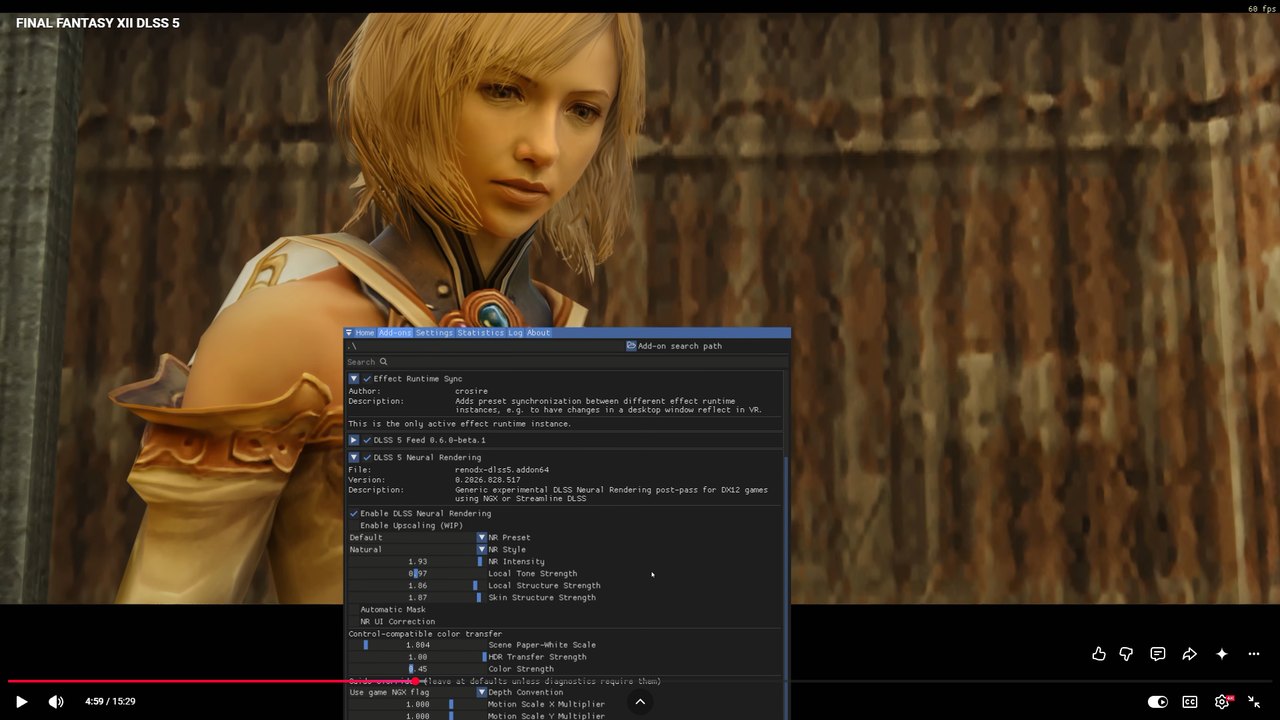This screenshot has height=720, width=1280.
Task: Click the circular up-chevron button
Action: pos(640,702)
